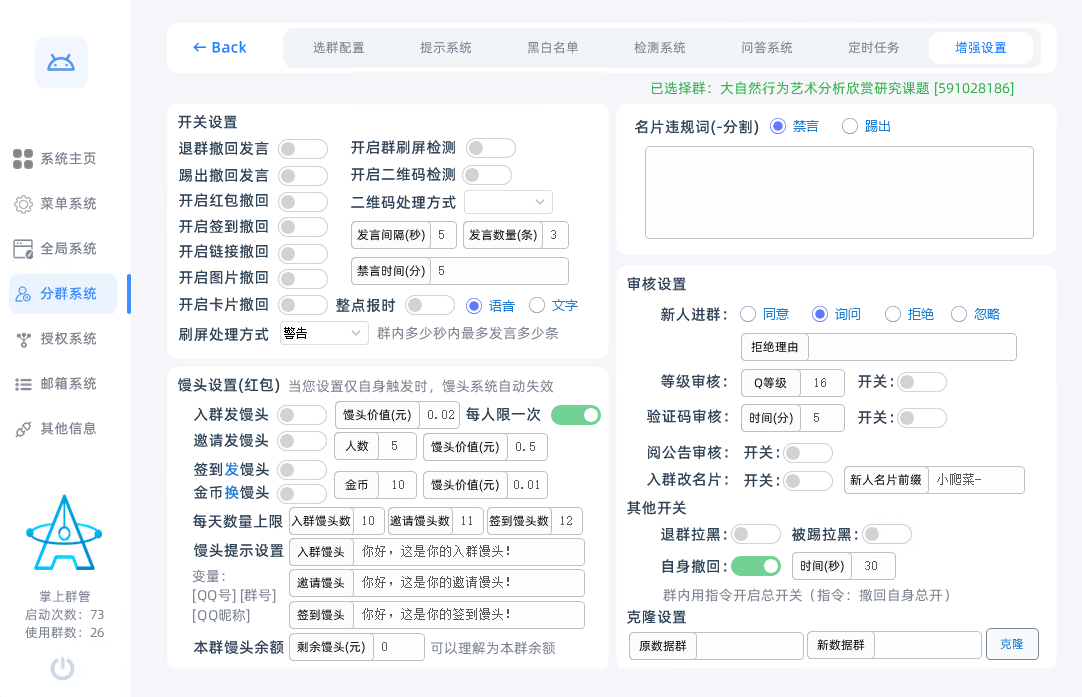The height and width of the screenshot is (697, 1082).
Task: Select 分群系统 users icon
Action: pos(23,294)
